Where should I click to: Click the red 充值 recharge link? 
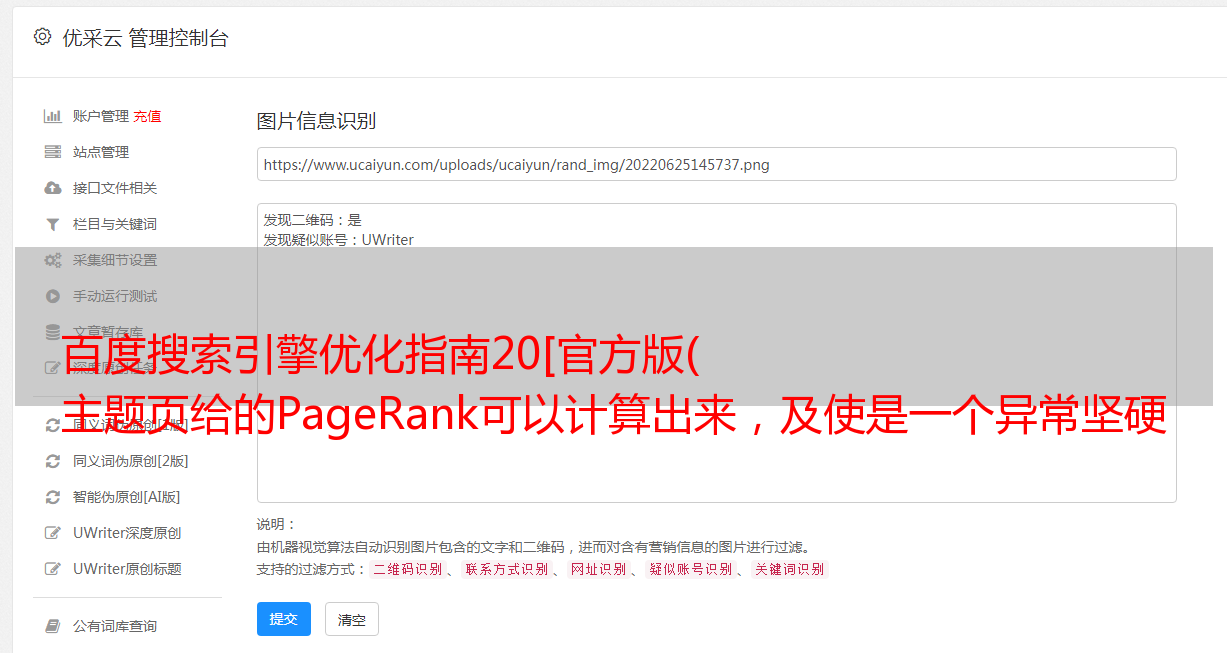[x=147, y=116]
